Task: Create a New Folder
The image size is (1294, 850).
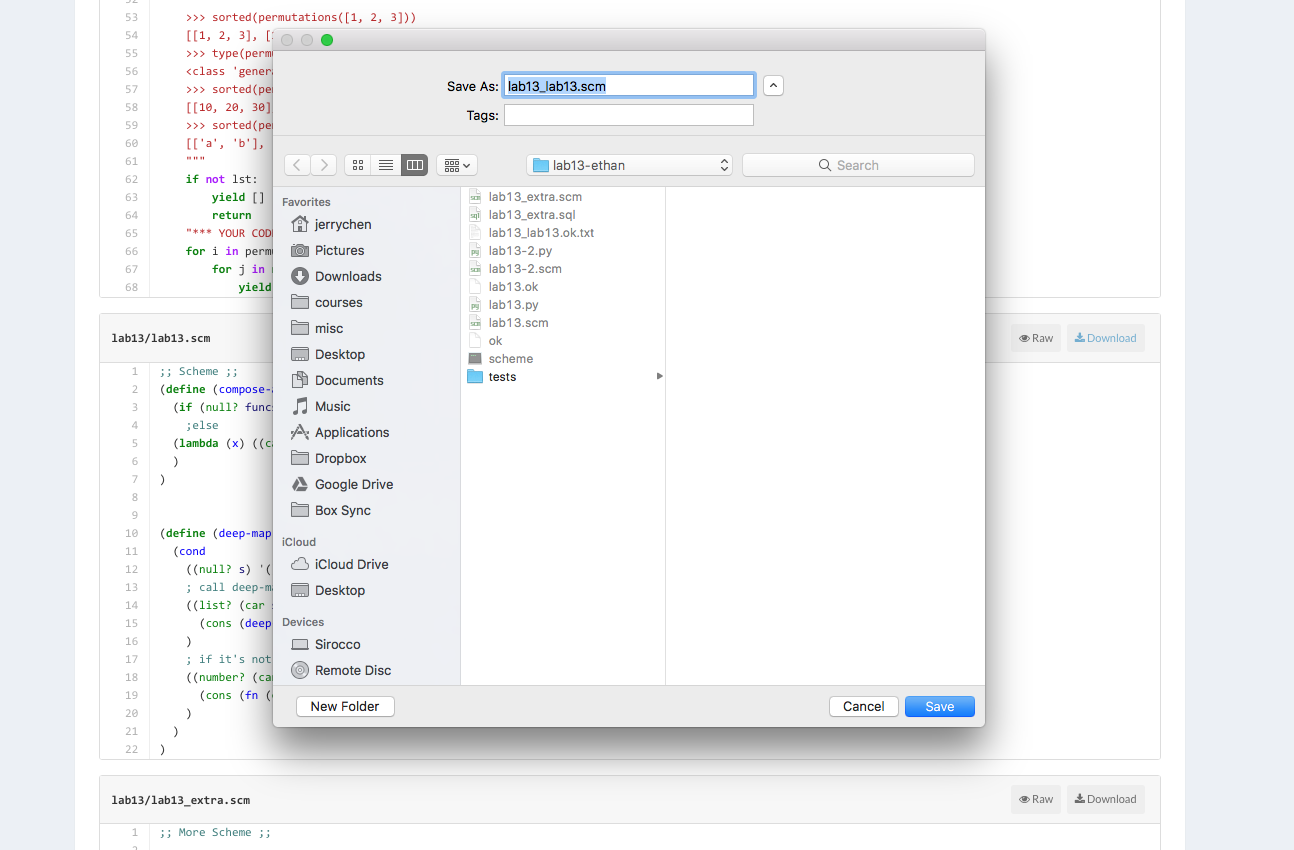Action: click(345, 706)
